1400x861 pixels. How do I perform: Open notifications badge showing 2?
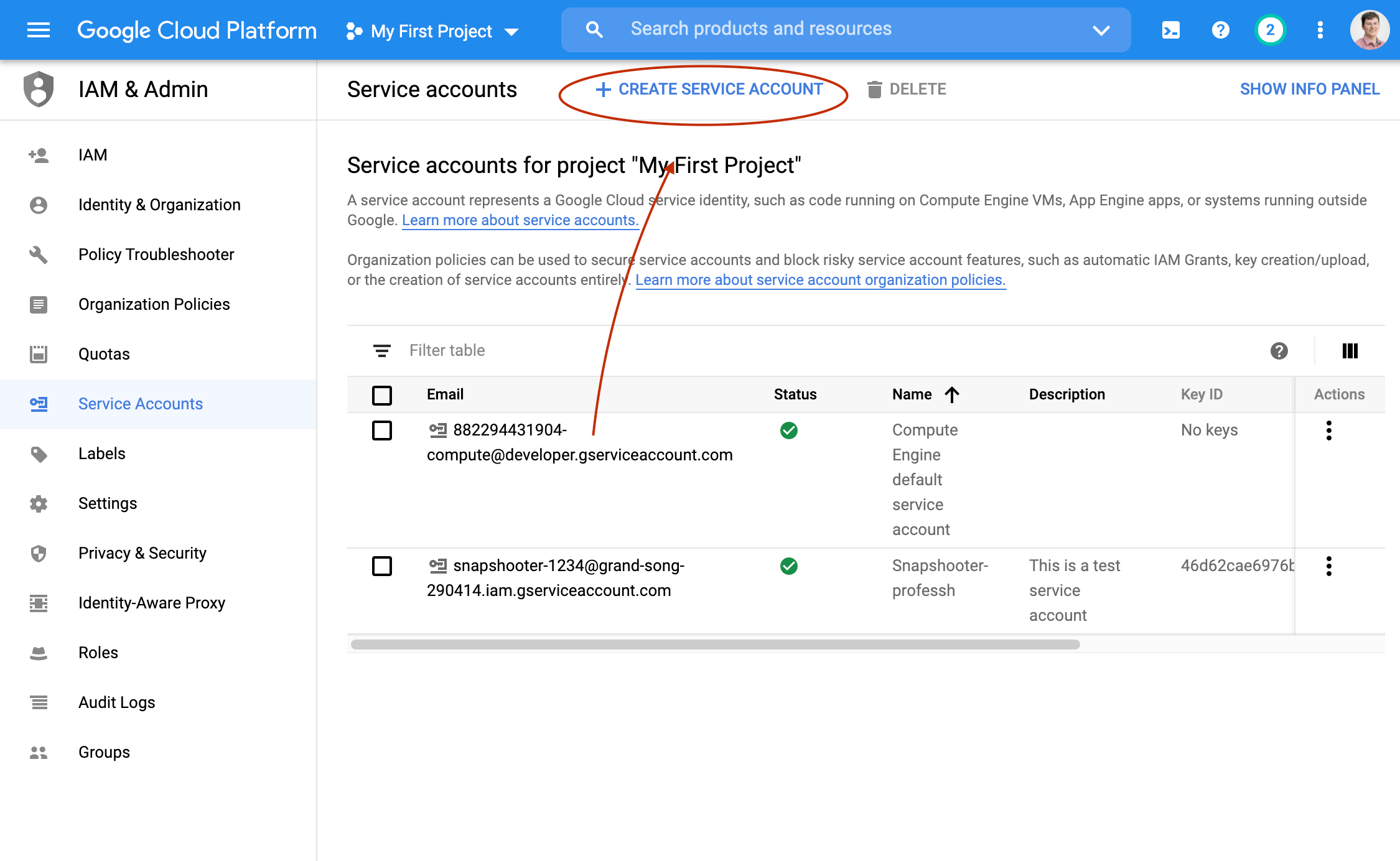(1270, 30)
